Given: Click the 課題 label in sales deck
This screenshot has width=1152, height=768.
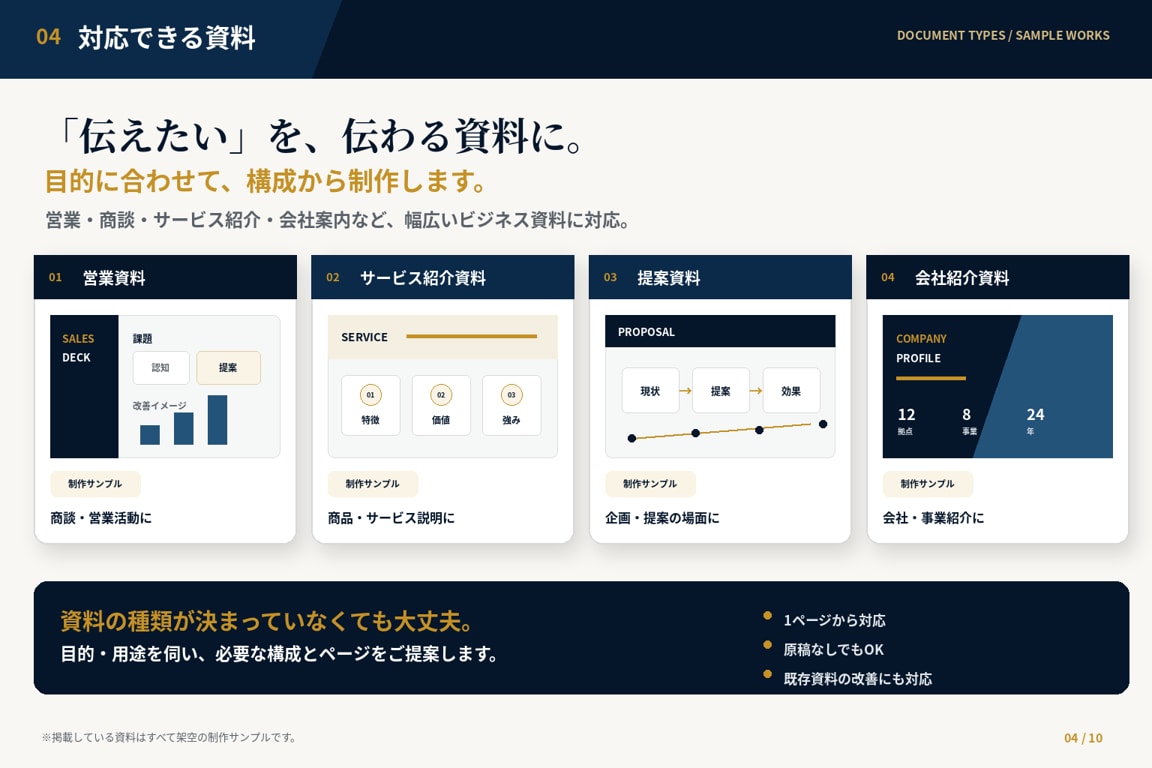Looking at the screenshot, I should click(x=143, y=339).
